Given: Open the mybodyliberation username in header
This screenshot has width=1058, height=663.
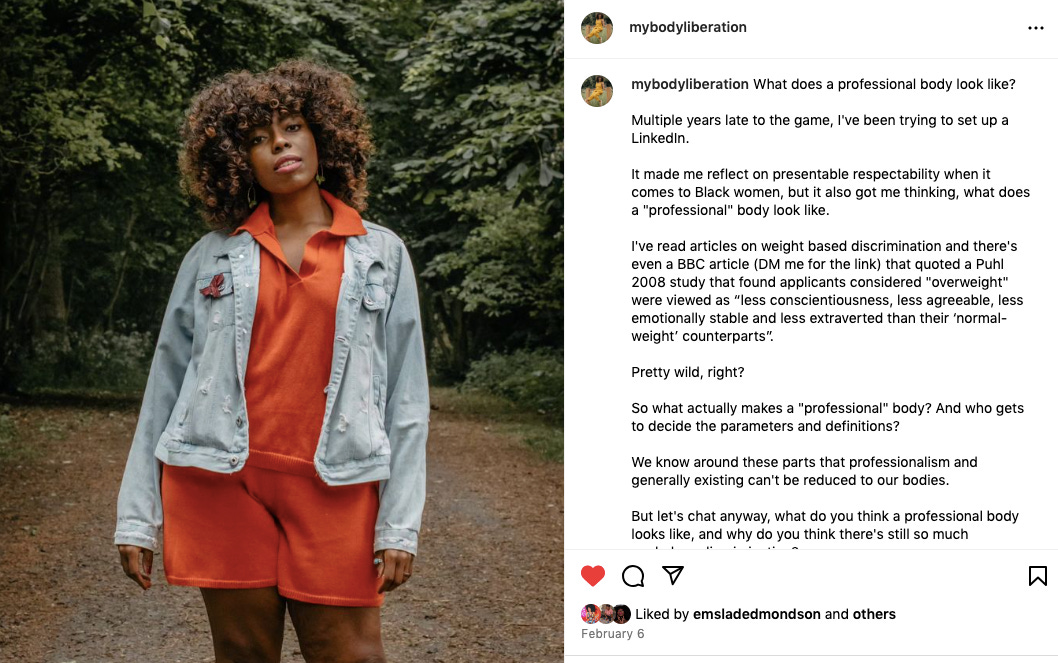Looking at the screenshot, I should pyautogui.click(x=688, y=28).
